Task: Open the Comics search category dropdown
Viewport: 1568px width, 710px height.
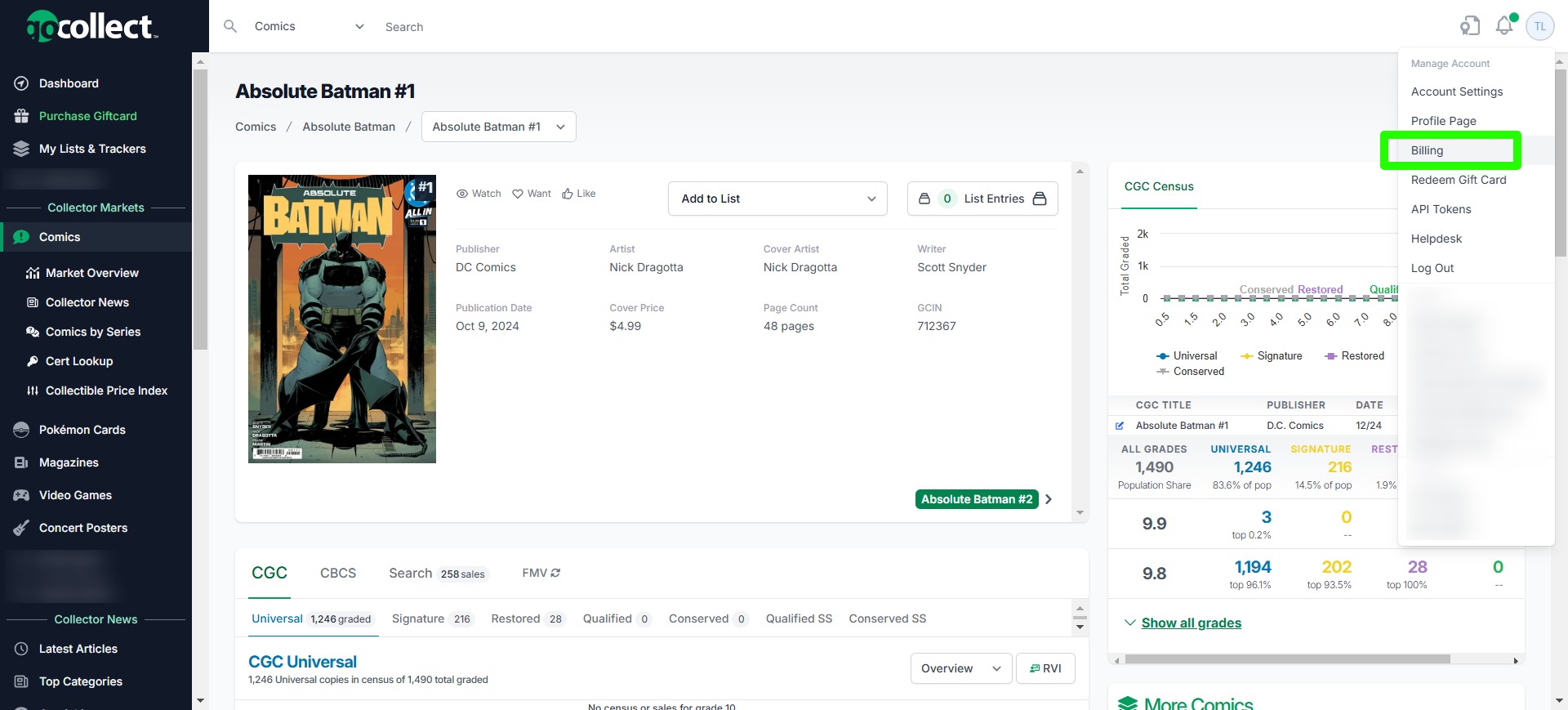Action: coord(309,26)
